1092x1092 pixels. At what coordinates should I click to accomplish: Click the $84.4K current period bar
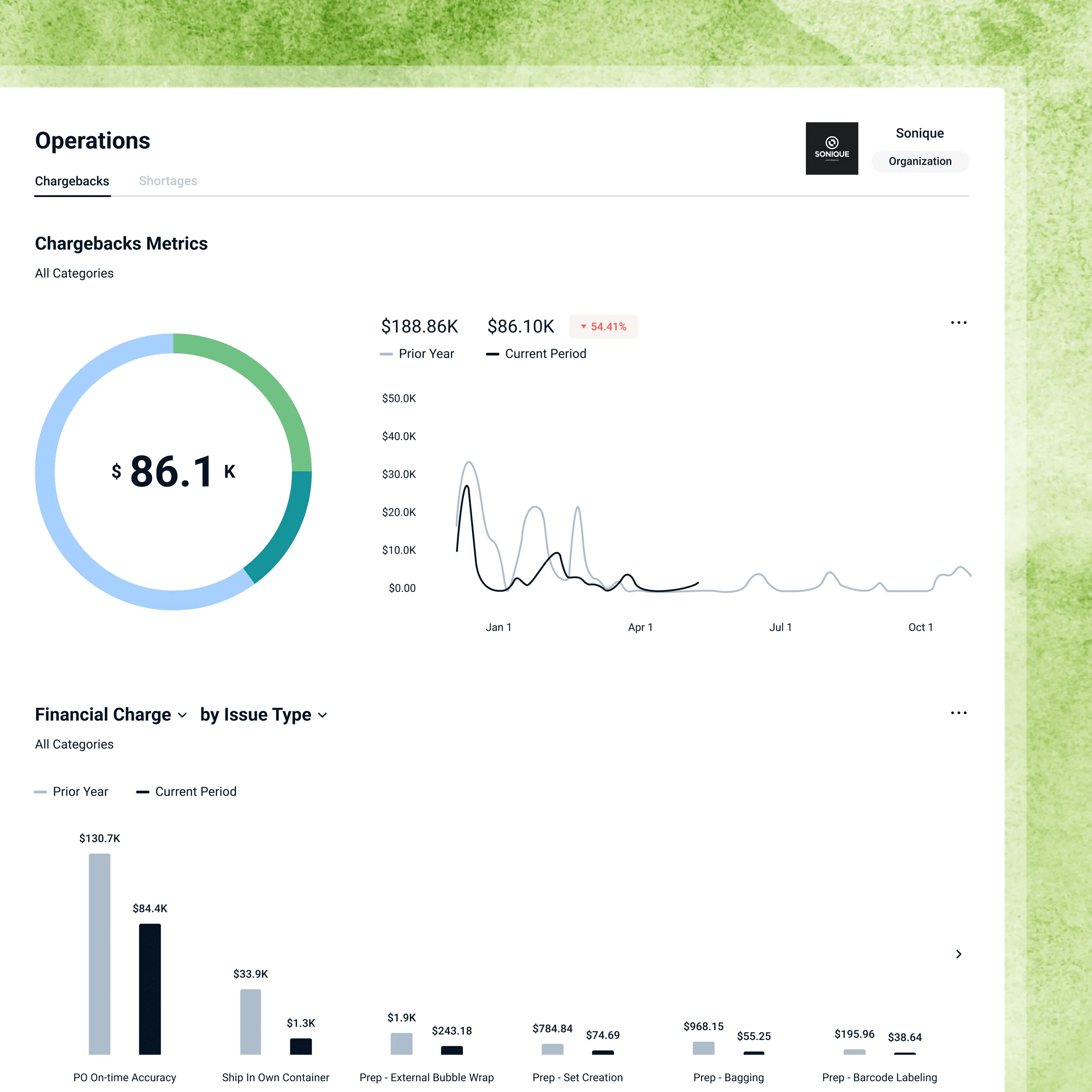pyautogui.click(x=150, y=989)
